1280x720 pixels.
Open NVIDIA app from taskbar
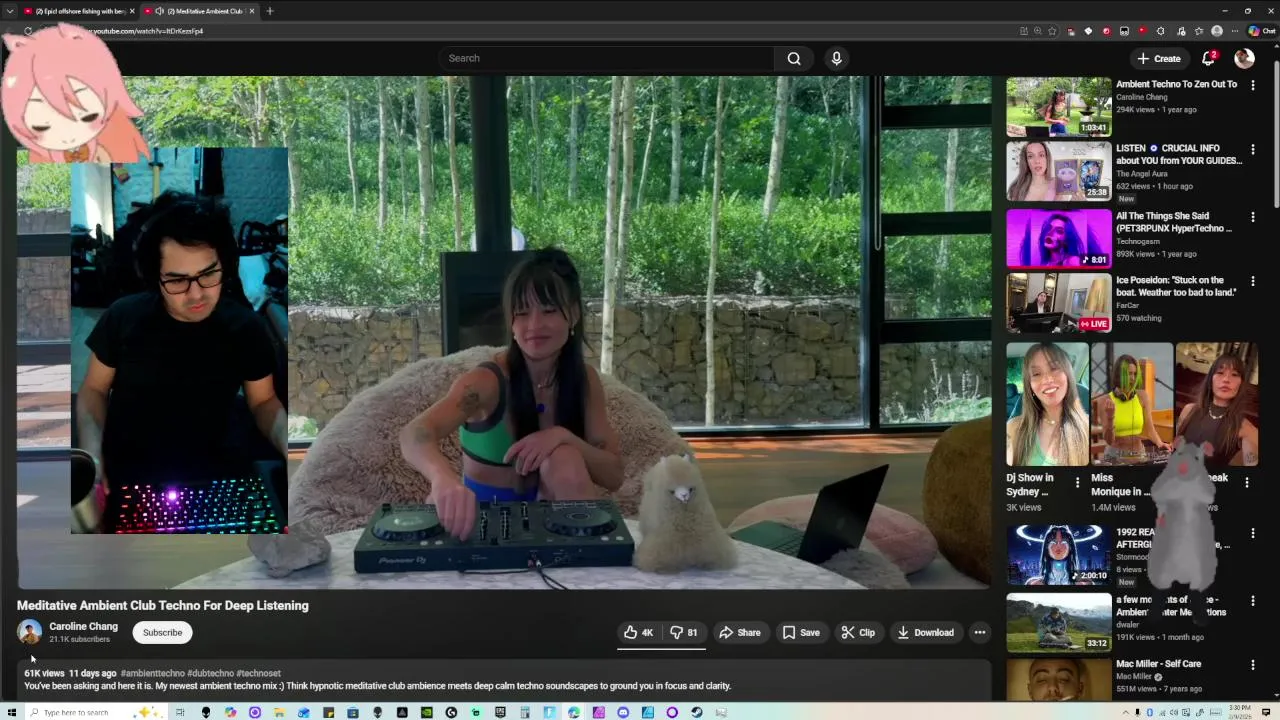click(427, 712)
